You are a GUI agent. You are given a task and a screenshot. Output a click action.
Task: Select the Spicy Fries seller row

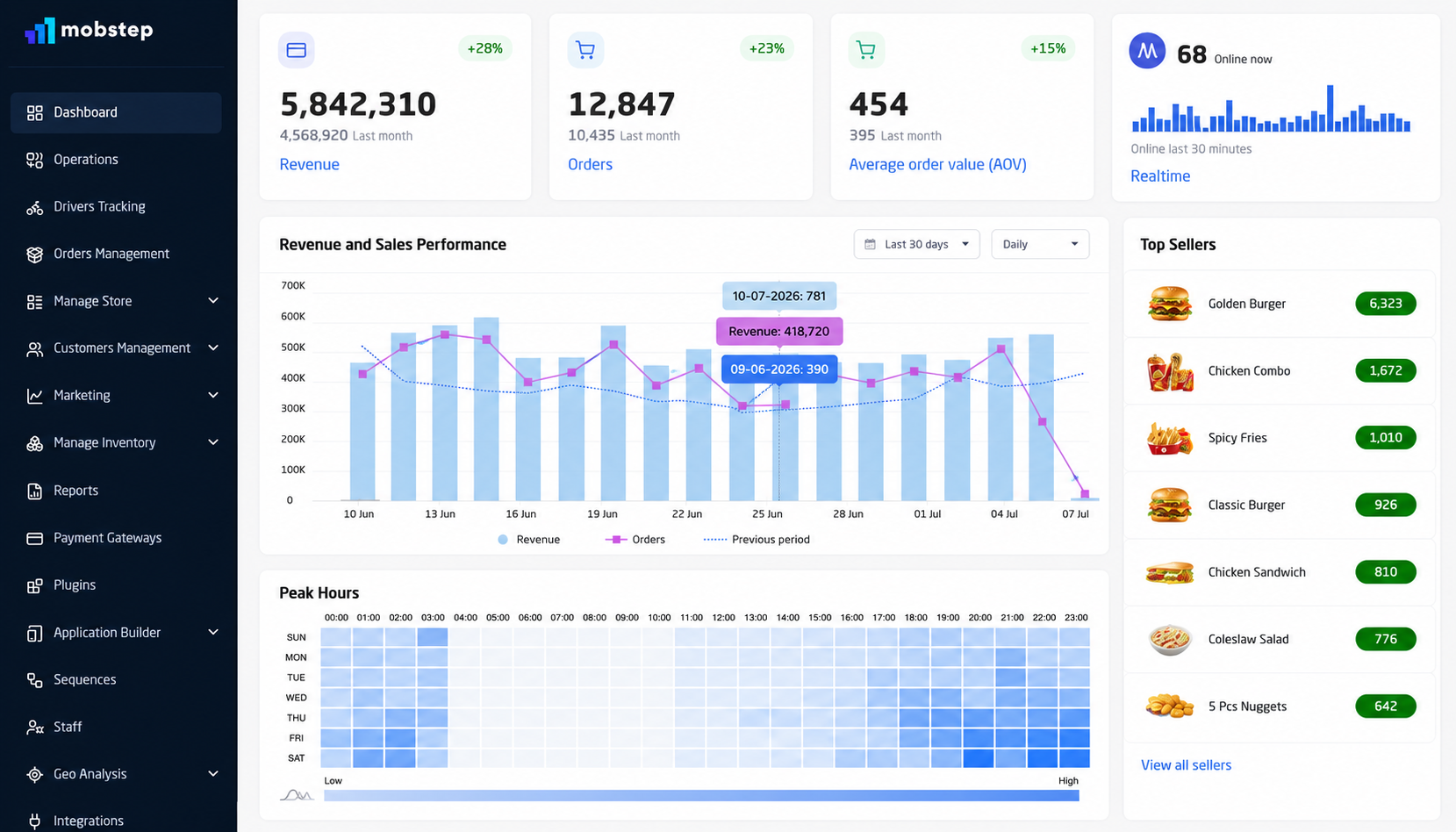pyautogui.click(x=1280, y=438)
